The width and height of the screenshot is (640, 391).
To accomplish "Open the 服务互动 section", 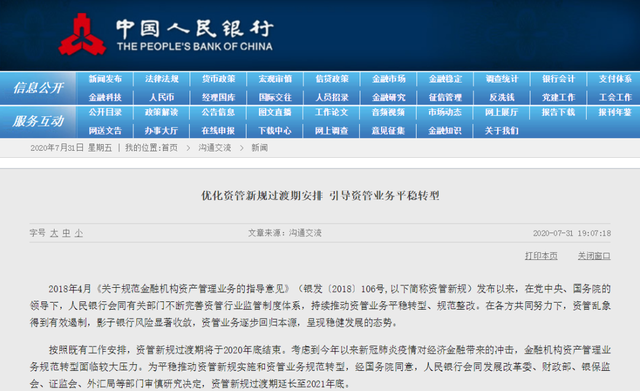I will pos(38,121).
